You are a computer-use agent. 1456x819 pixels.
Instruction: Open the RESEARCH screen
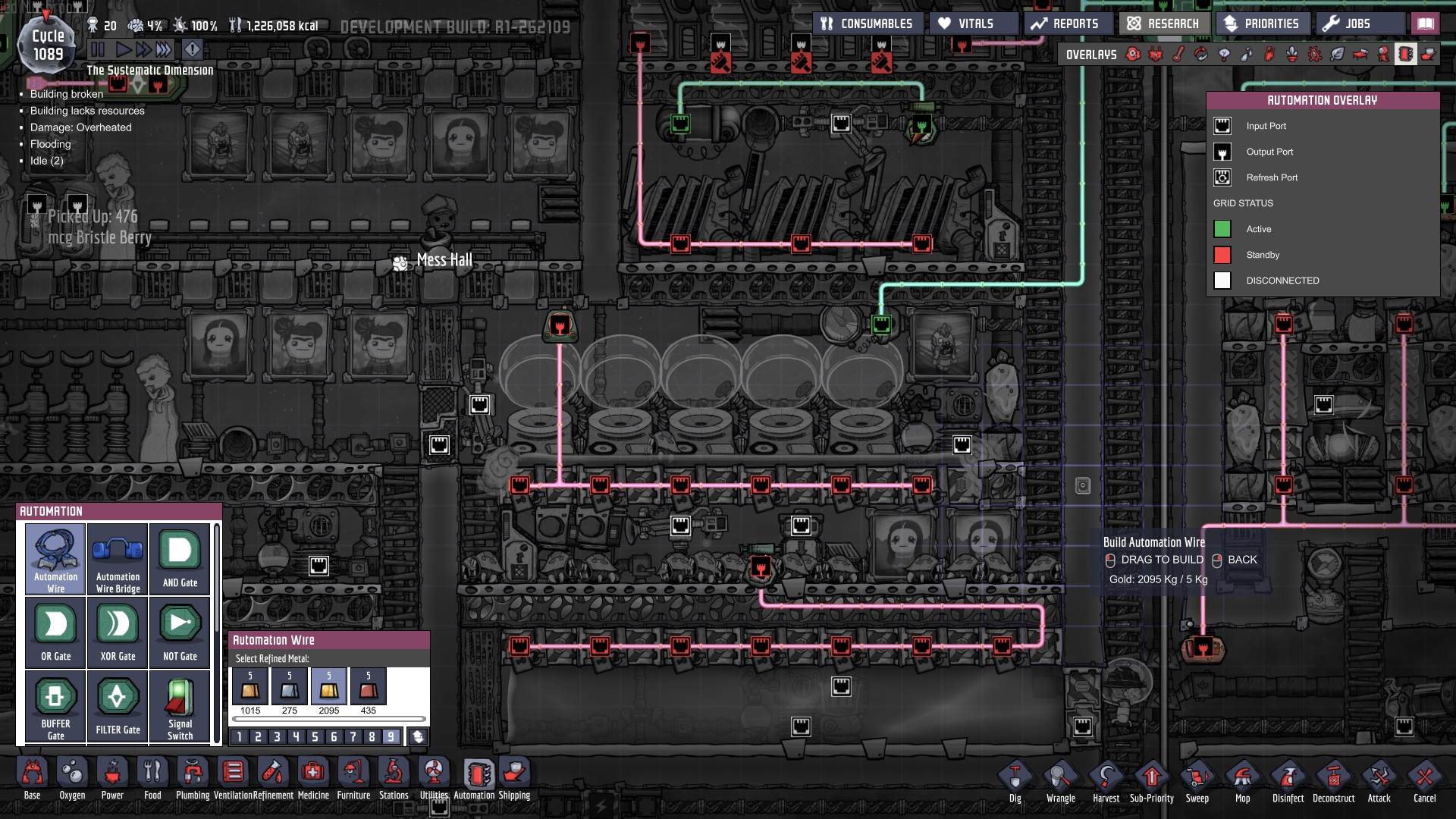[1163, 24]
